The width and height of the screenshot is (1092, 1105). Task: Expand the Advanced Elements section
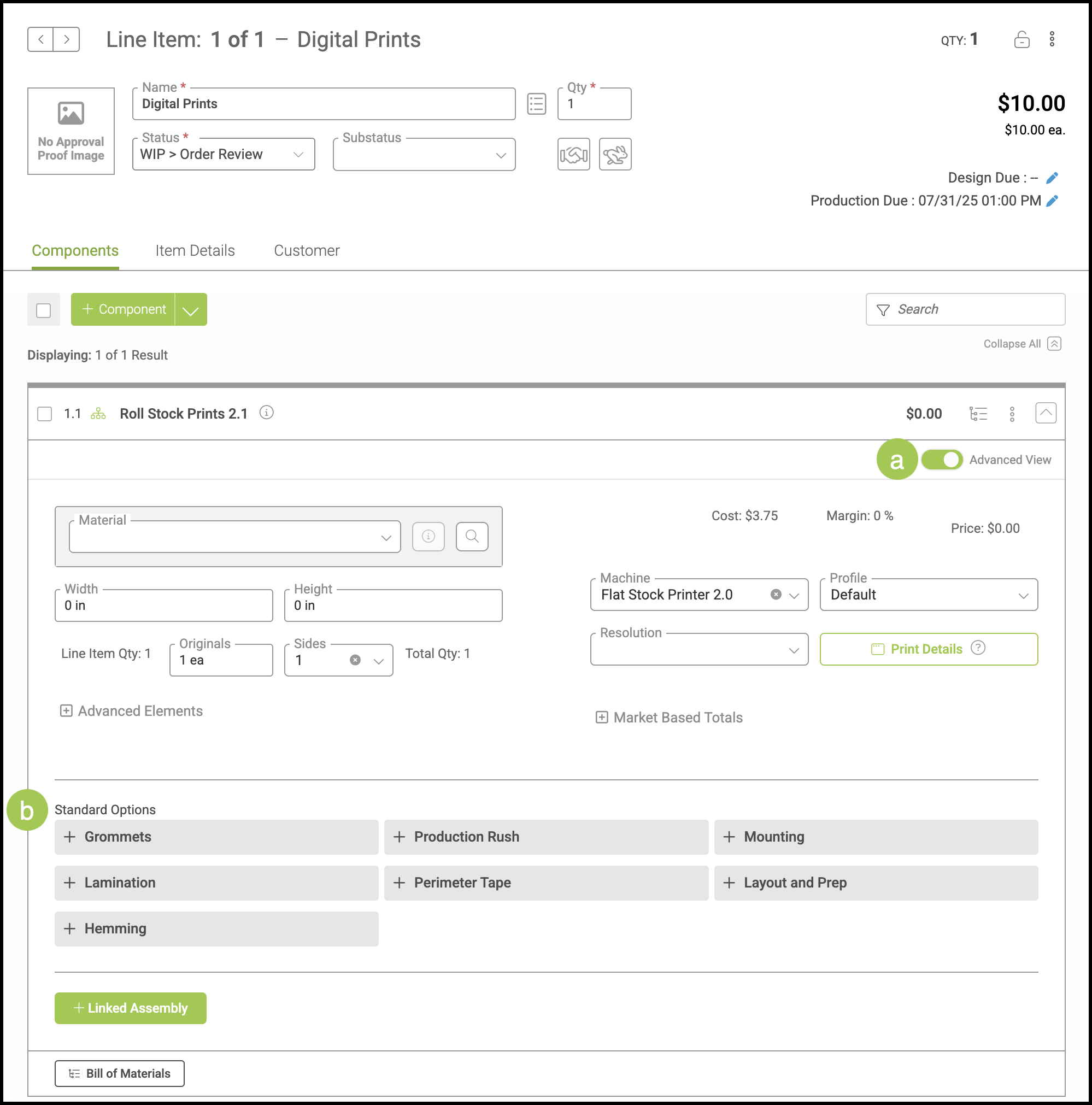coord(132,711)
